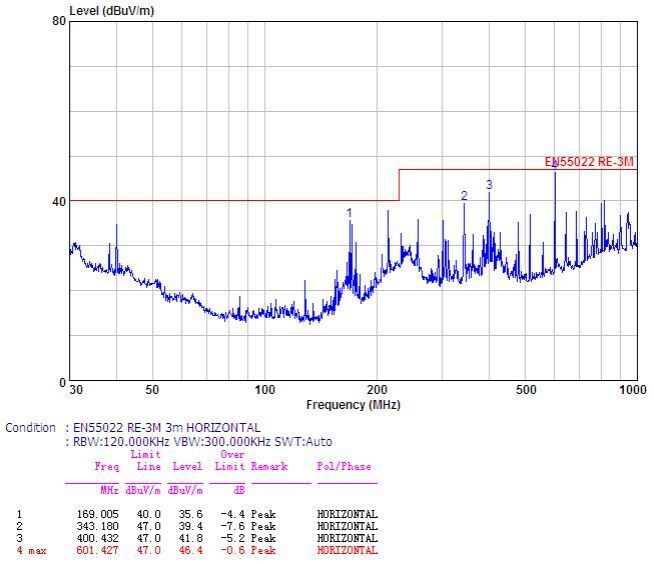Click the Limit Line column header
Screen dimensions: 654x564
point(146,461)
